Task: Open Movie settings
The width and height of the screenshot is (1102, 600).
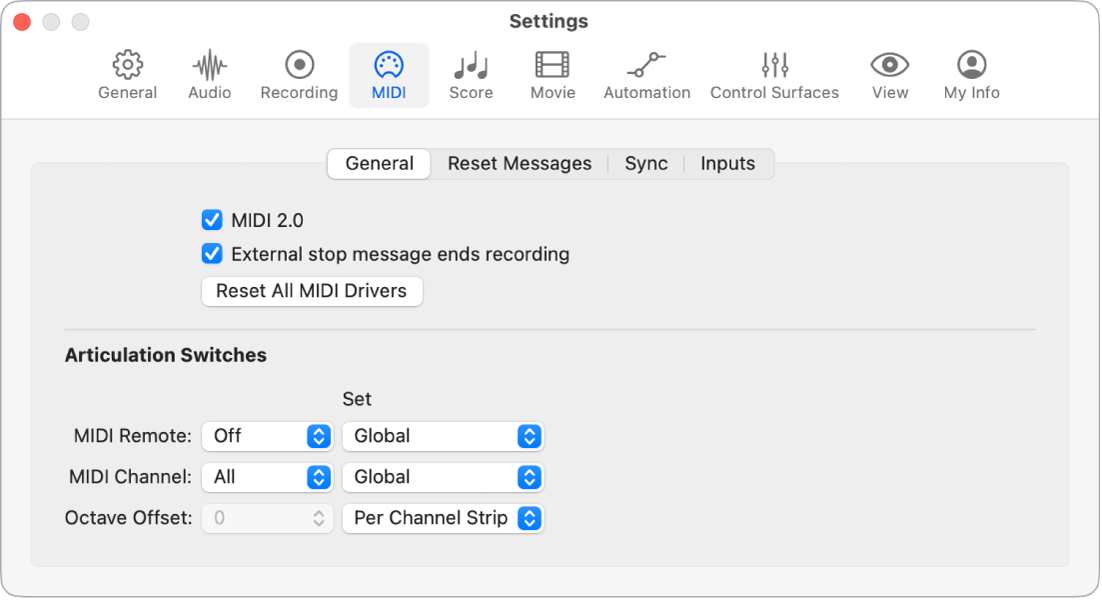Action: 551,74
